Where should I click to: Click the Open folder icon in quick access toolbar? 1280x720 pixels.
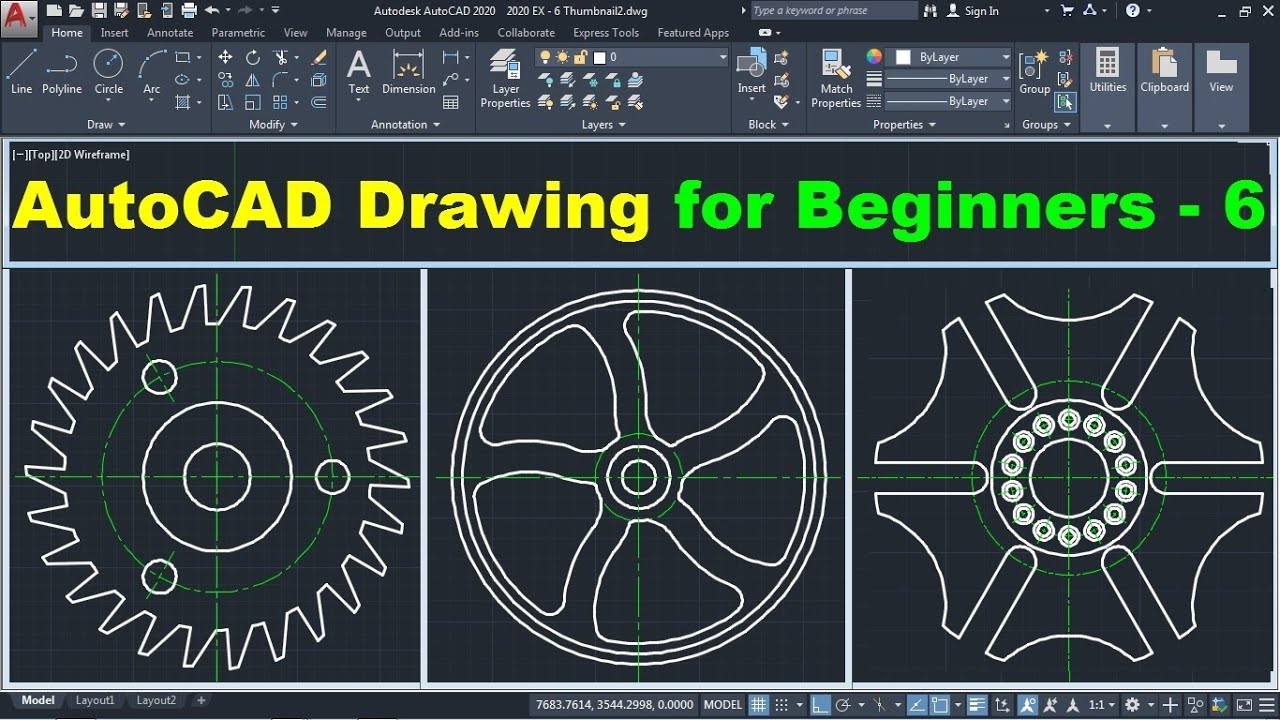[x=76, y=10]
